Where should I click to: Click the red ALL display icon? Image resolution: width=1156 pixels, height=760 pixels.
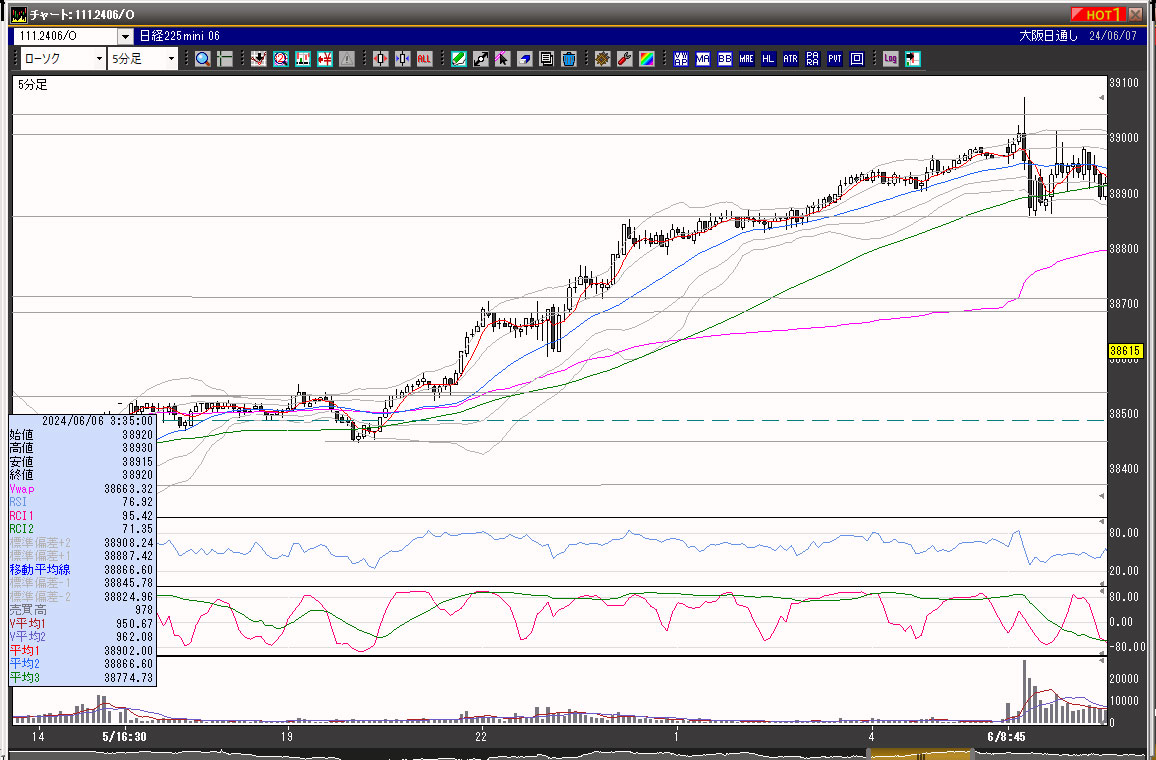(425, 59)
